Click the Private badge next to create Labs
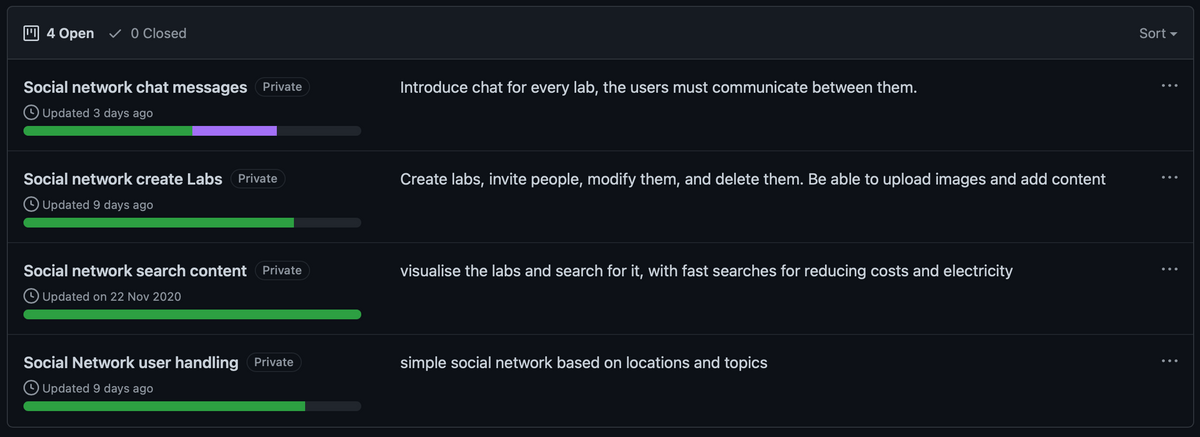Image resolution: width=1200 pixels, height=437 pixels. 258,178
